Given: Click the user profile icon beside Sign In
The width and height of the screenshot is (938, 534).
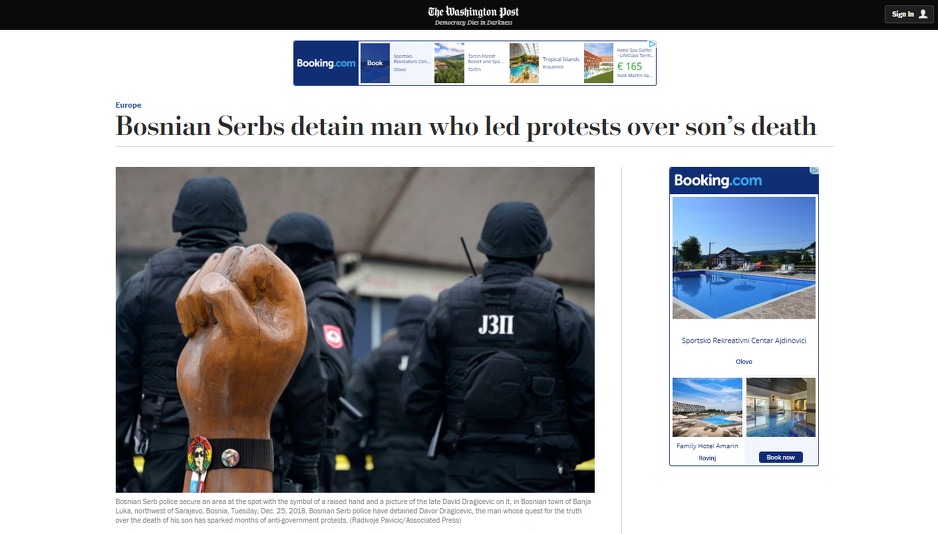Looking at the screenshot, I should pos(922,14).
